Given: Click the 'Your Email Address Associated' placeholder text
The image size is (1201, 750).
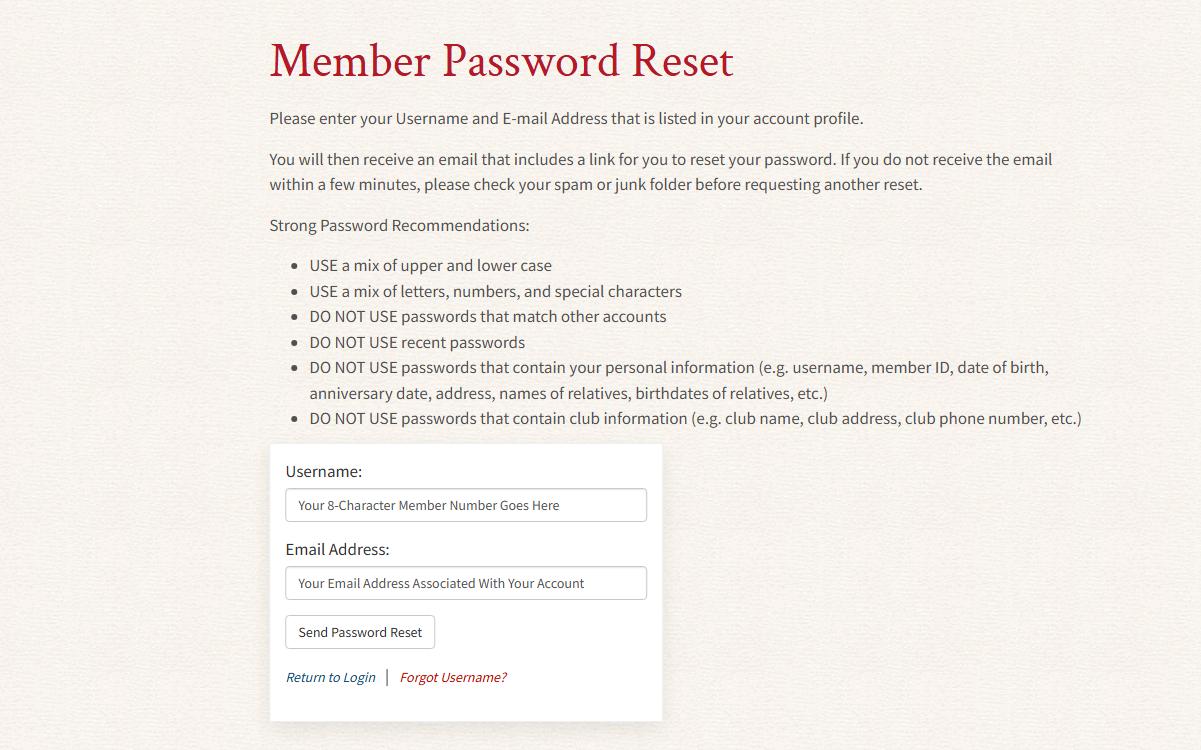Looking at the screenshot, I should [x=441, y=583].
